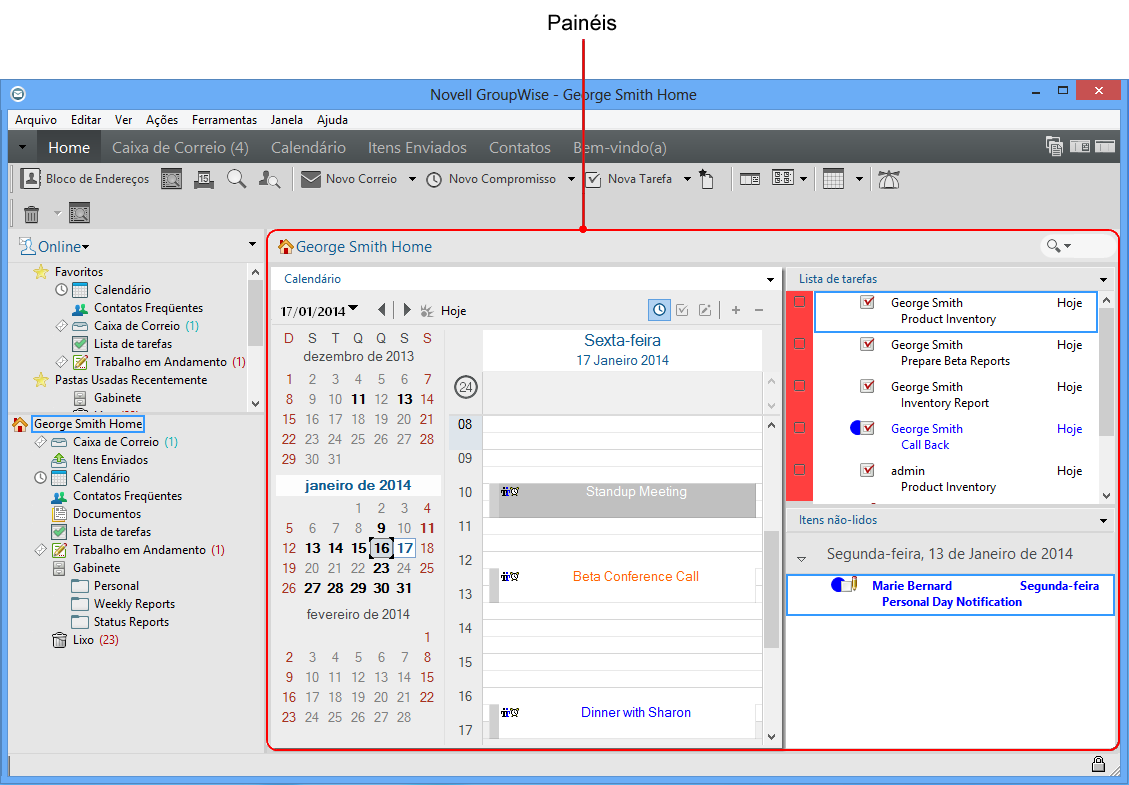Screen dimensions: 1129x785
Task: Jump to today with Hoje button
Action: tap(444, 310)
